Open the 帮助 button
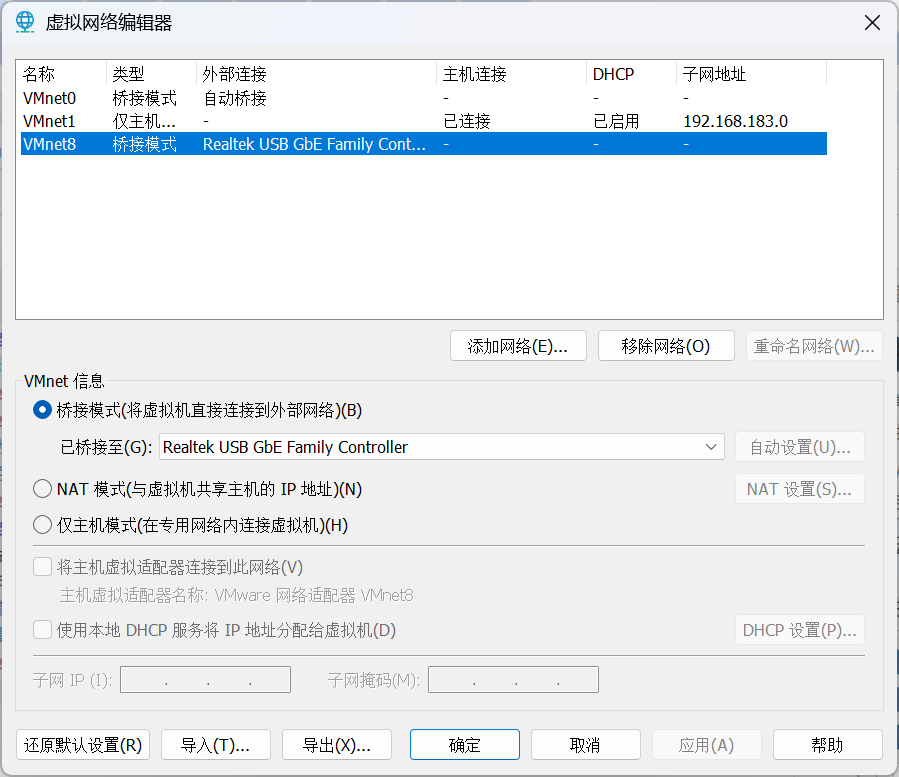899x777 pixels. 828,745
